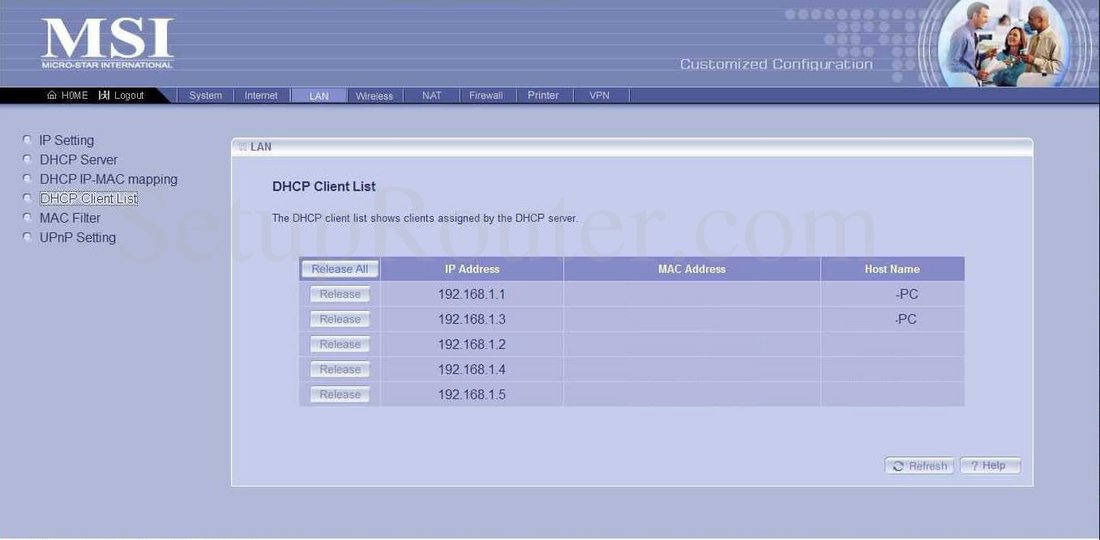This screenshot has height=540, width=1100.
Task: Click the Host Name column header
Action: coord(892,269)
